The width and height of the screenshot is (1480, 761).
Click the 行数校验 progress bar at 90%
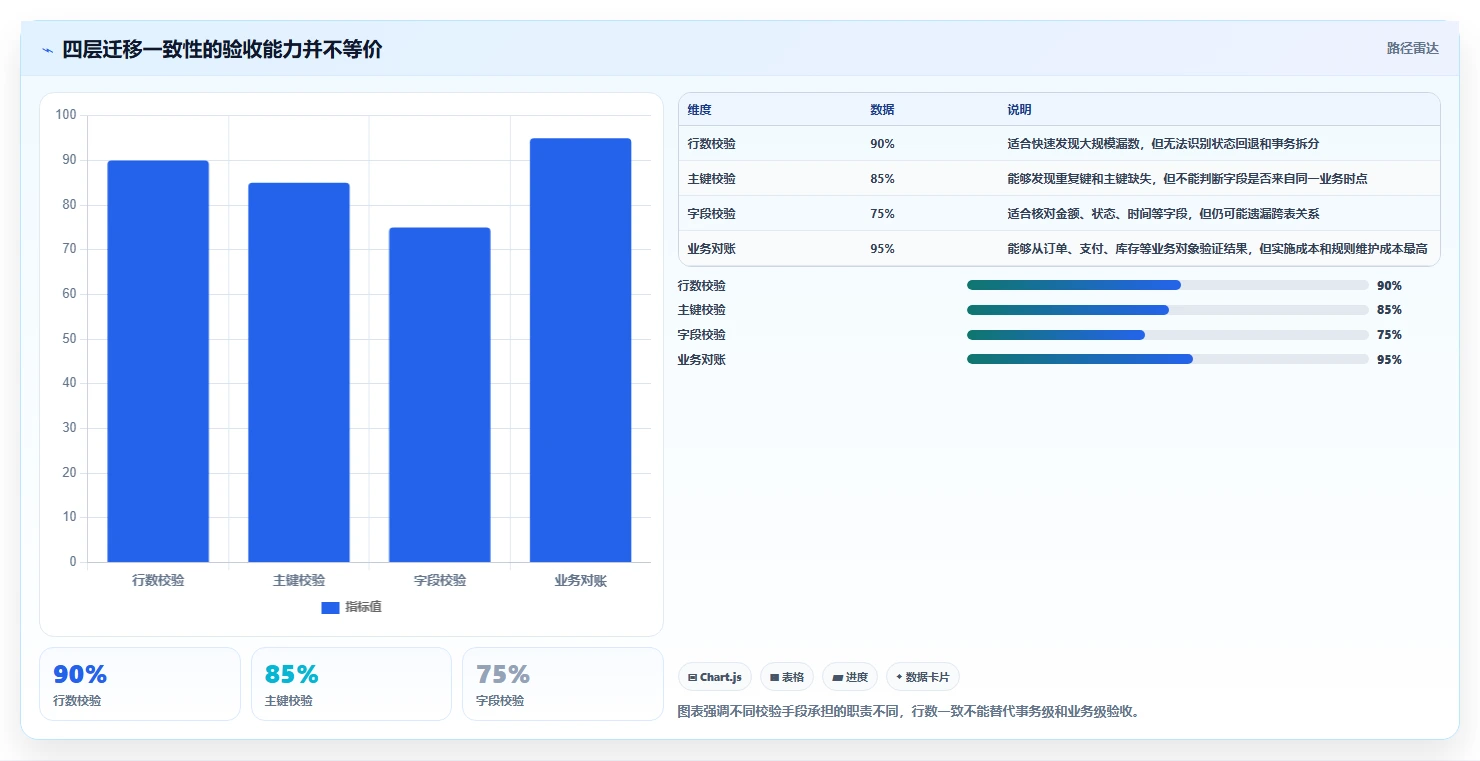point(1167,285)
